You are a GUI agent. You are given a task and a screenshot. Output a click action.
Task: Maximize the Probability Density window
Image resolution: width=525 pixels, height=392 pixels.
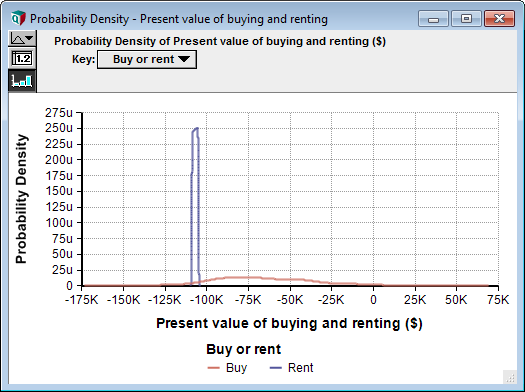466,18
